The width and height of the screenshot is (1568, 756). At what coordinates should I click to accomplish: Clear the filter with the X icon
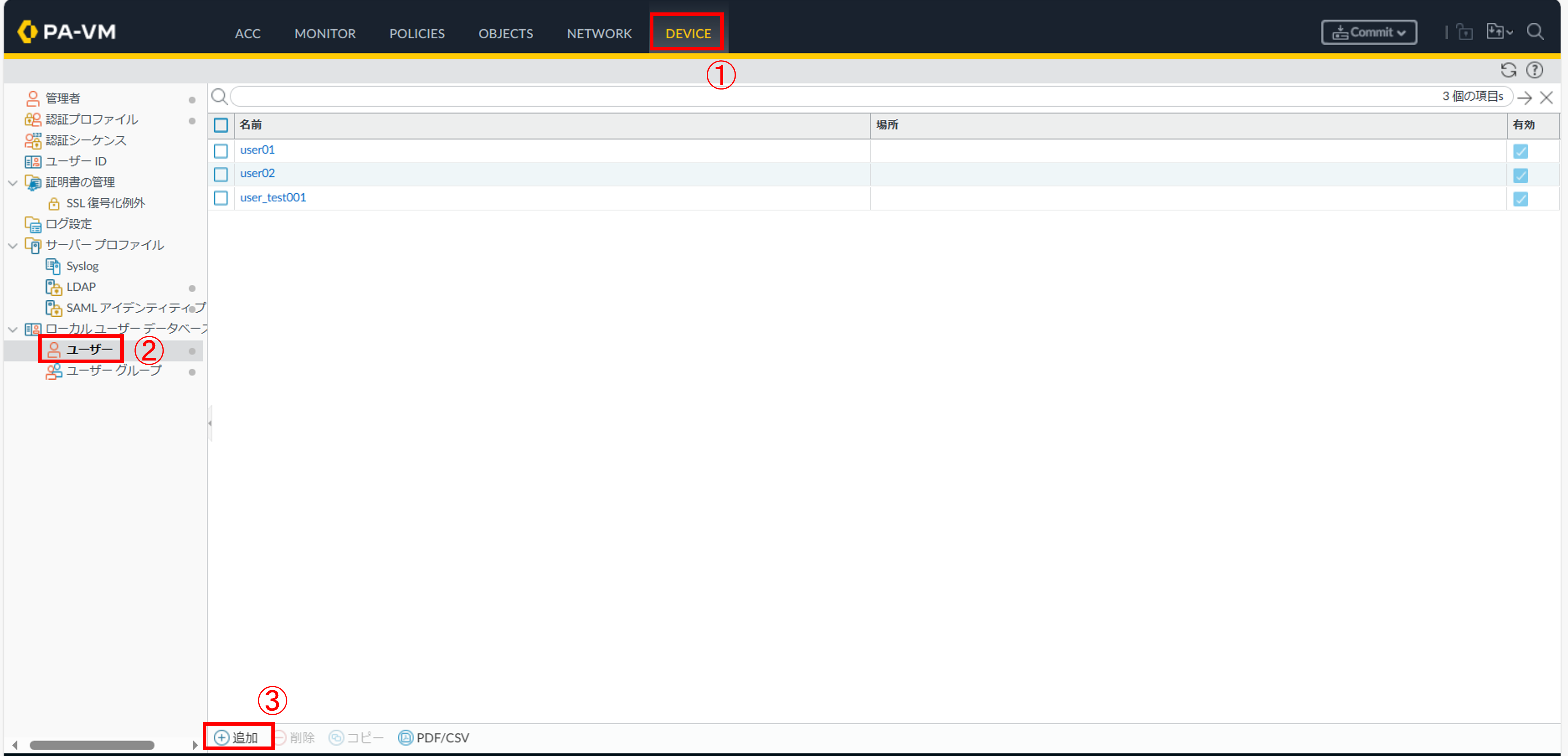pos(1546,98)
